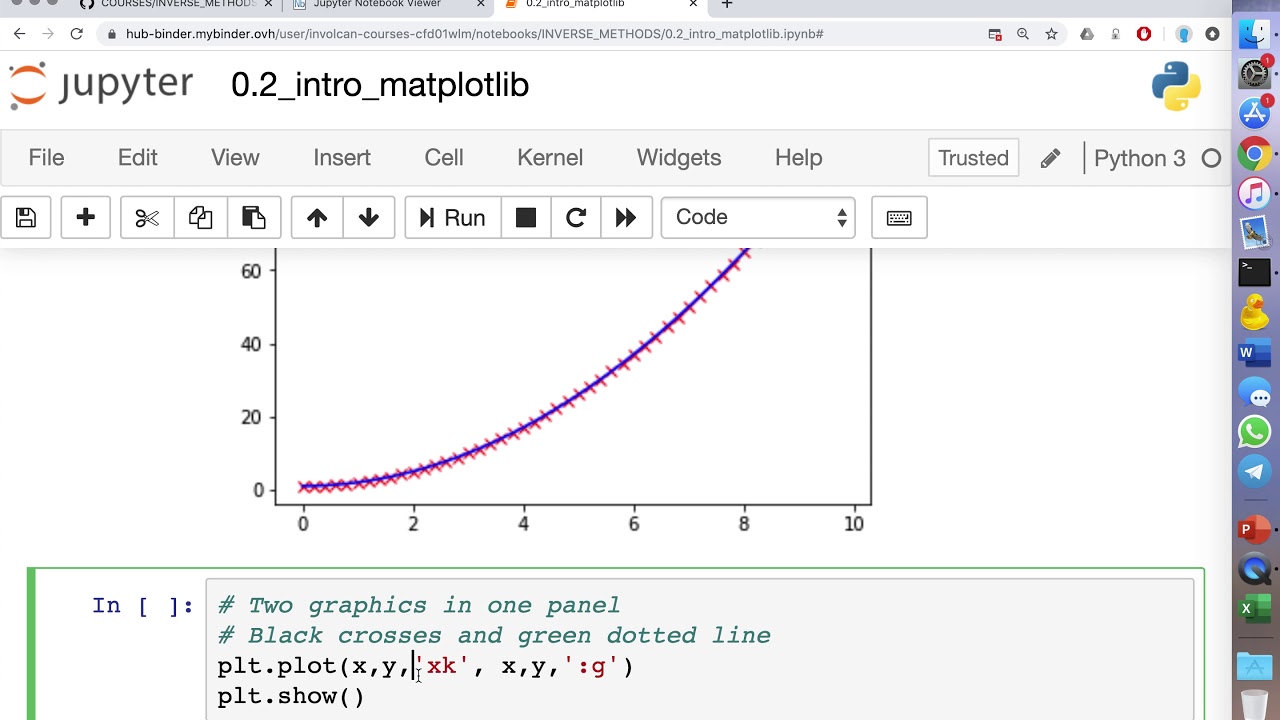This screenshot has height=720, width=1280.
Task: Save the notebook with floppy disk icon
Action: coord(26,218)
